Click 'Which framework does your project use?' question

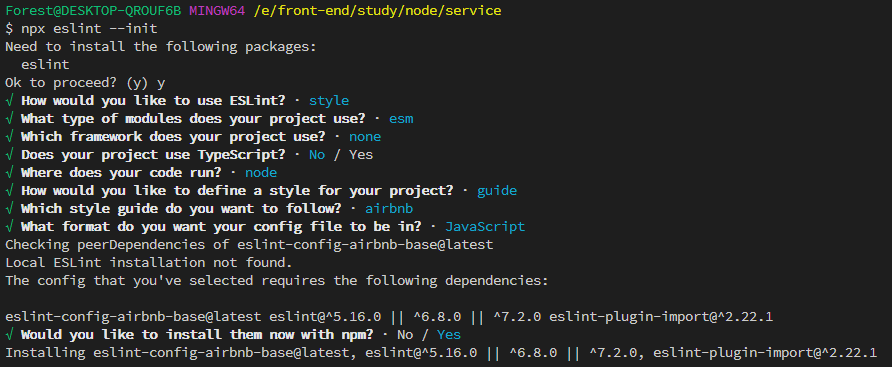click(x=173, y=137)
